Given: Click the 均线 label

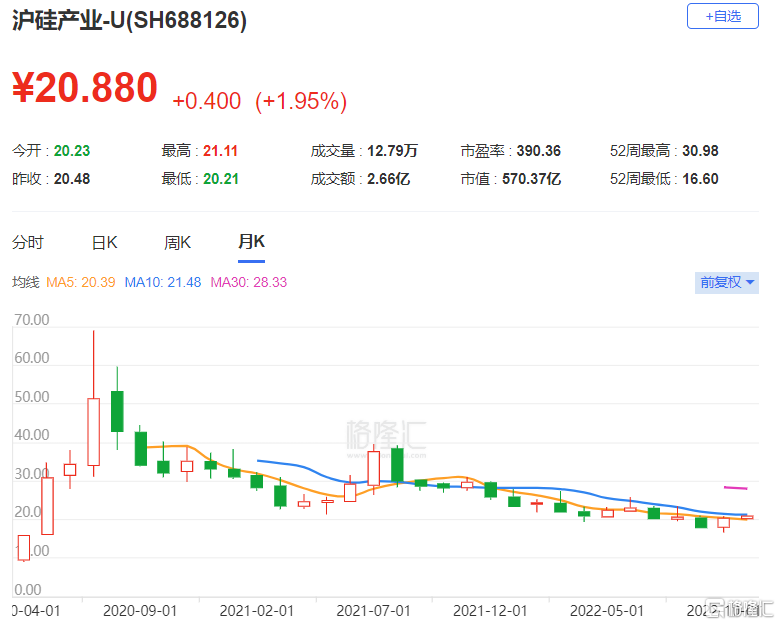Looking at the screenshot, I should coord(25,283).
